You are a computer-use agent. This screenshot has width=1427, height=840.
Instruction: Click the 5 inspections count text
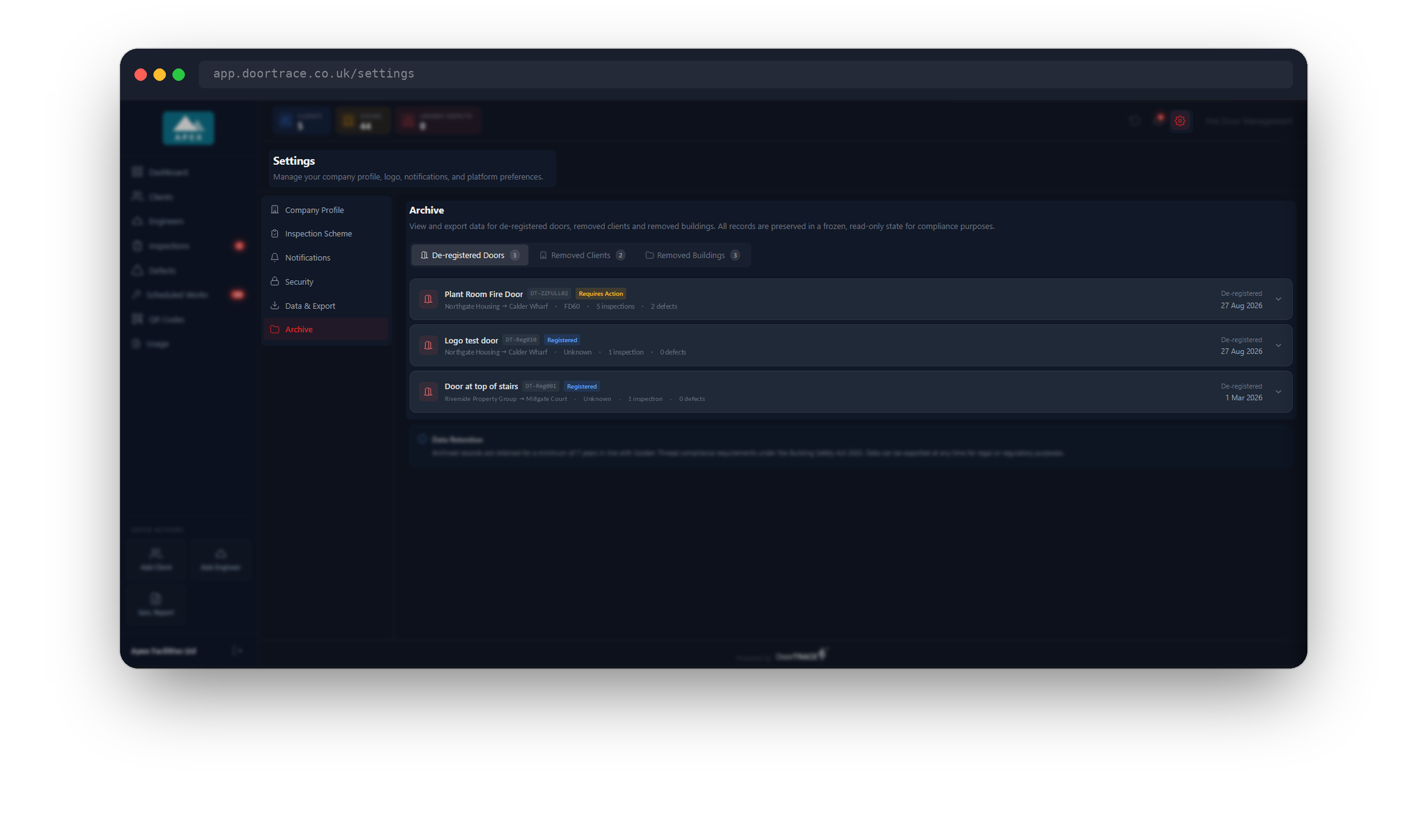point(615,307)
